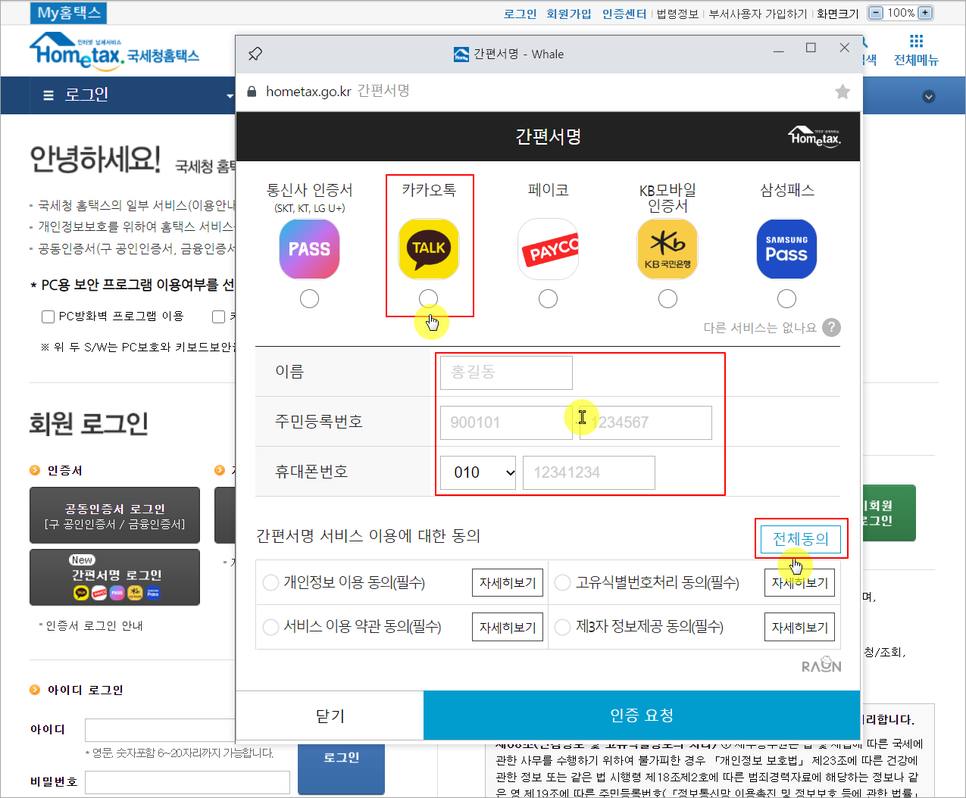Click the resident number front field 900101

(x=506, y=423)
